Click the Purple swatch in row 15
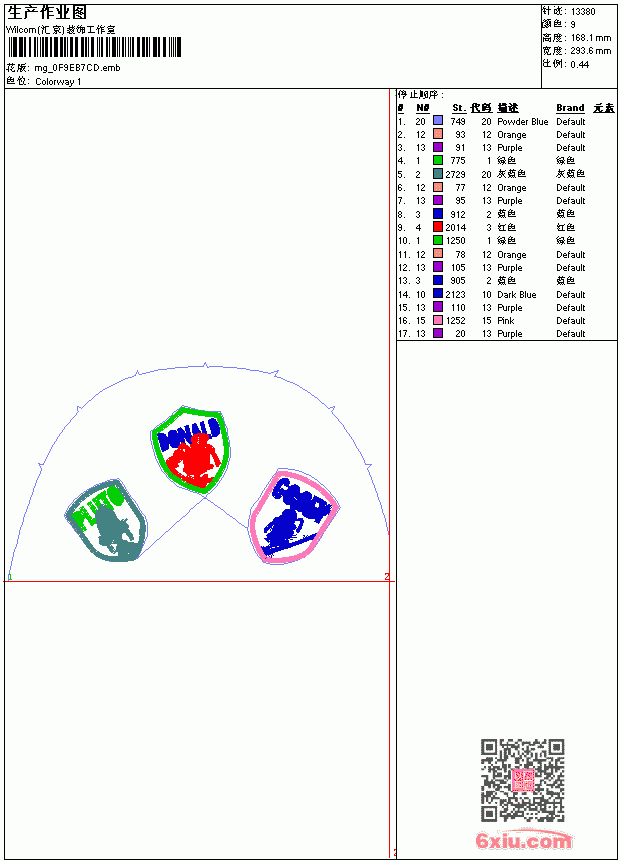 (x=438, y=307)
